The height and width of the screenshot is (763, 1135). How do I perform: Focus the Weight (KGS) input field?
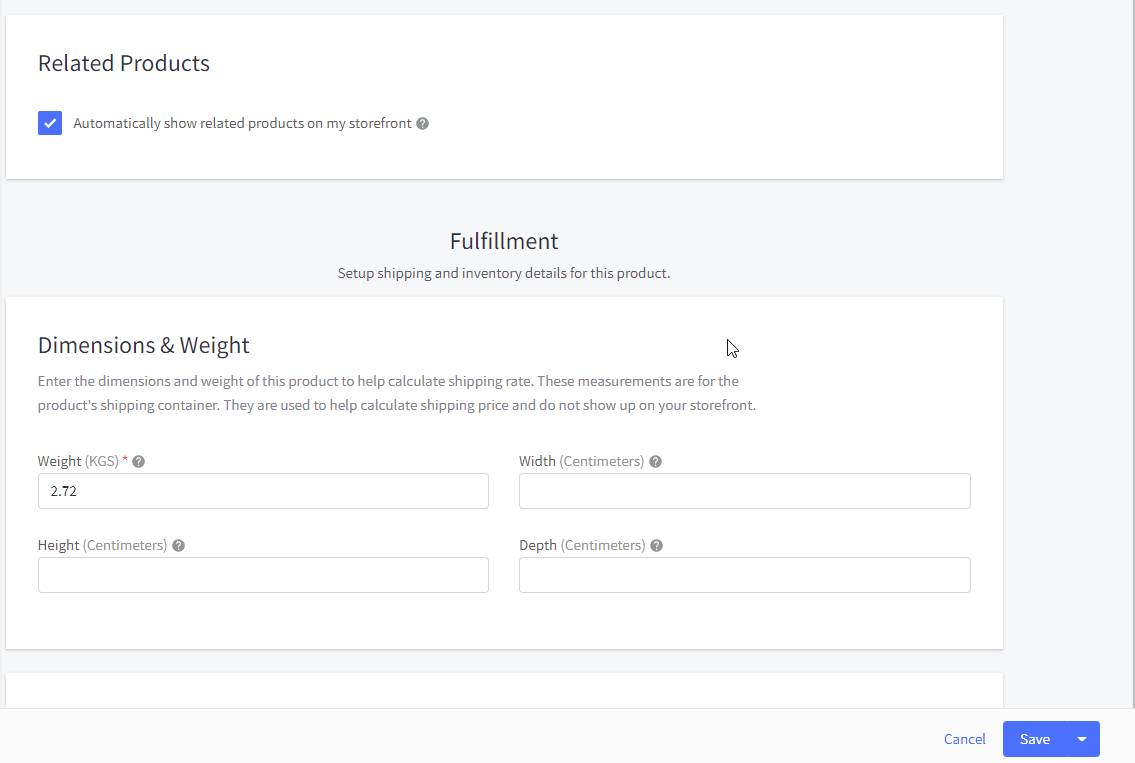pos(263,491)
